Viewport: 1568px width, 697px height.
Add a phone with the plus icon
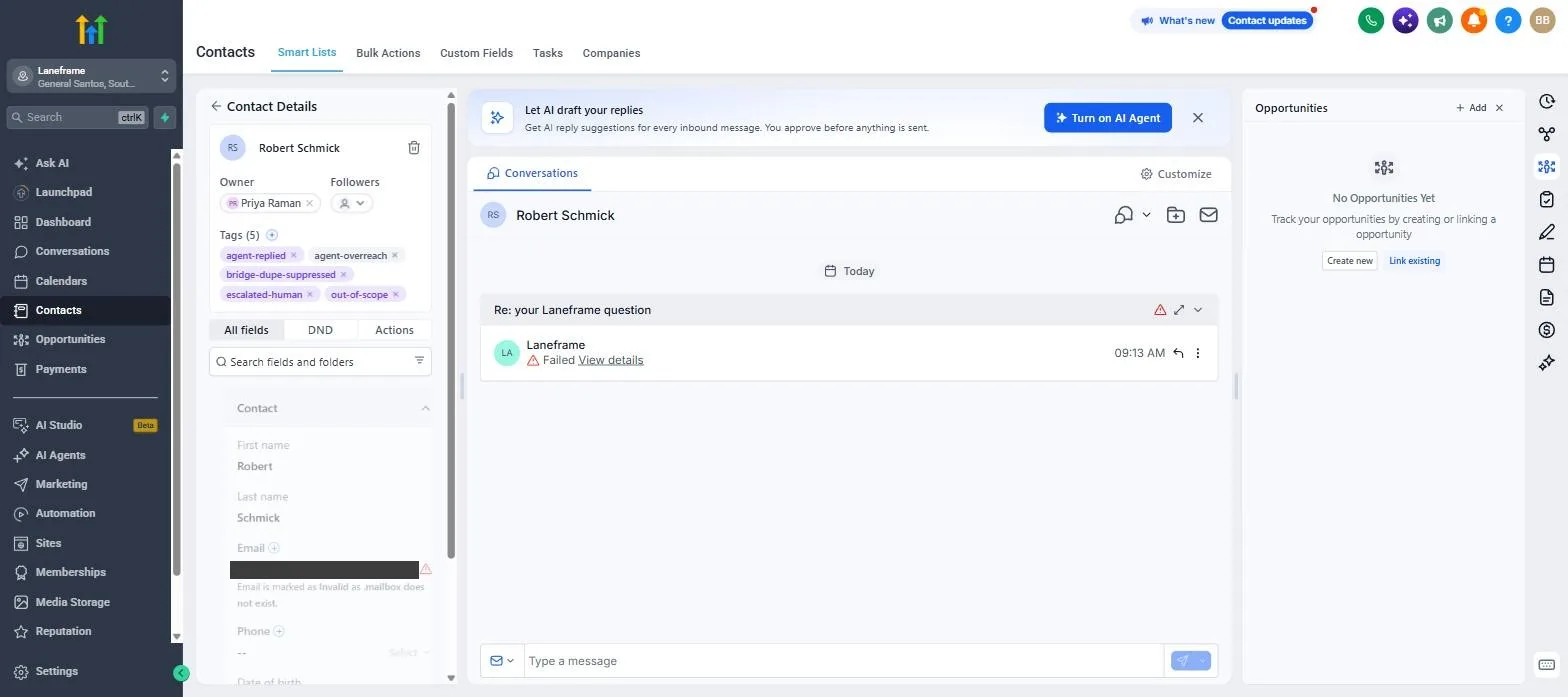pos(279,631)
